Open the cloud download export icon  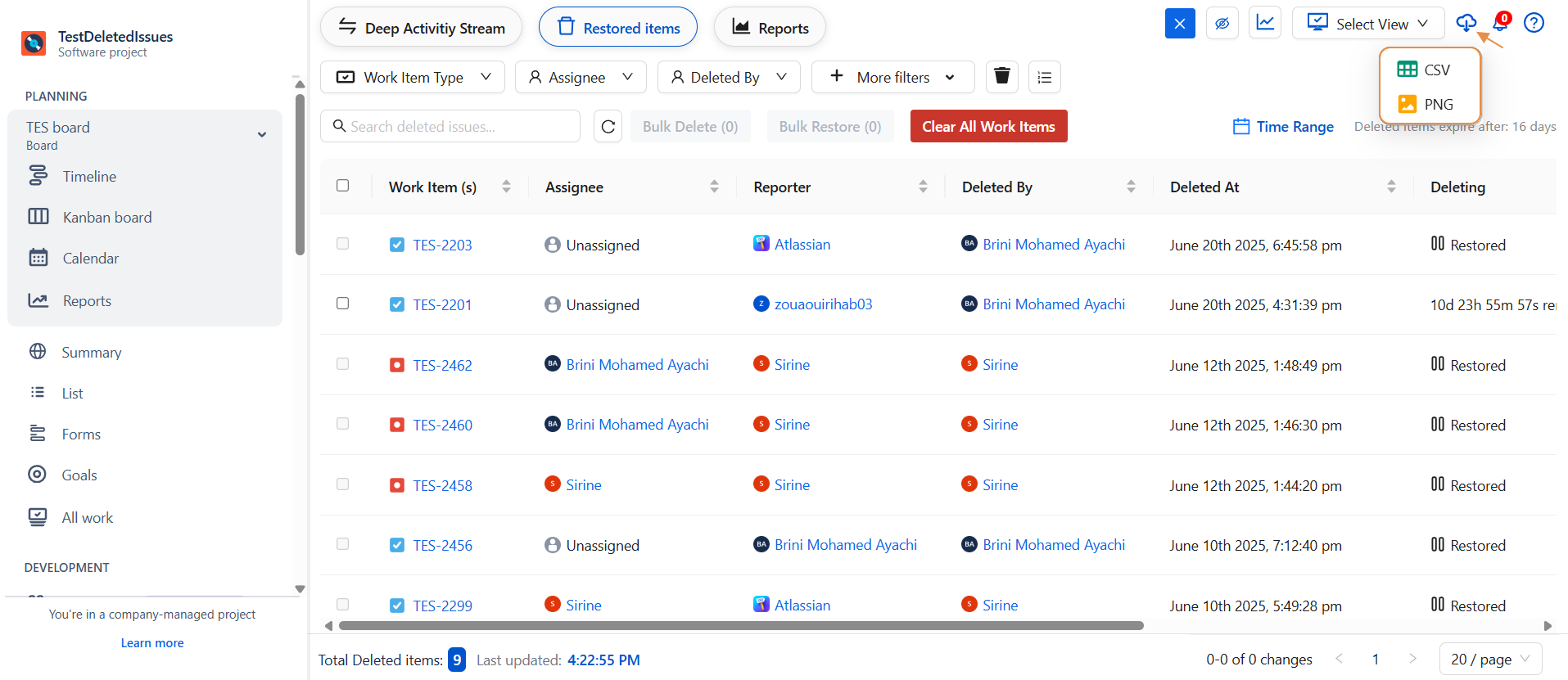point(1466,23)
